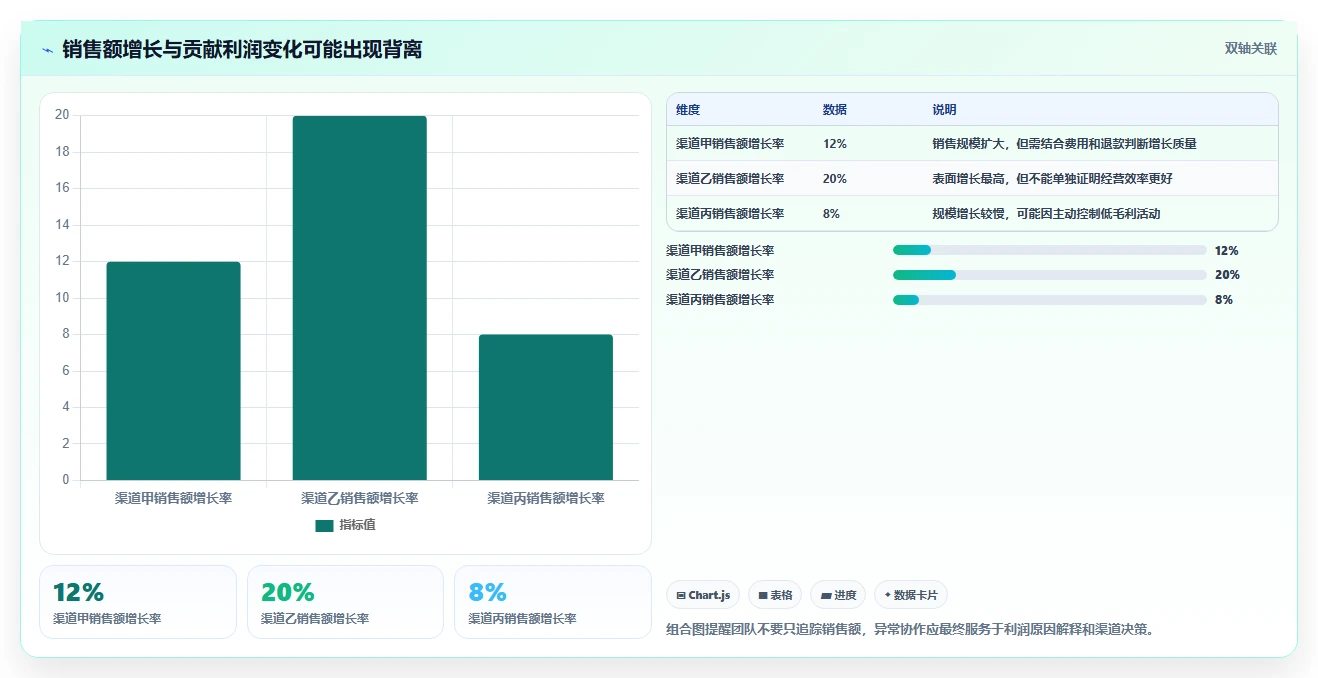Viewport: 1318px width, 678px height.
Task: Select the 渠道丙销售额增长率 table cell
Action: (x=730, y=214)
